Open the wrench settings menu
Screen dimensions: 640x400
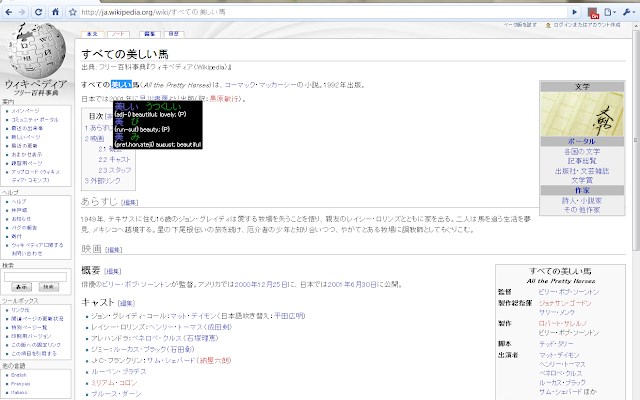pos(629,12)
